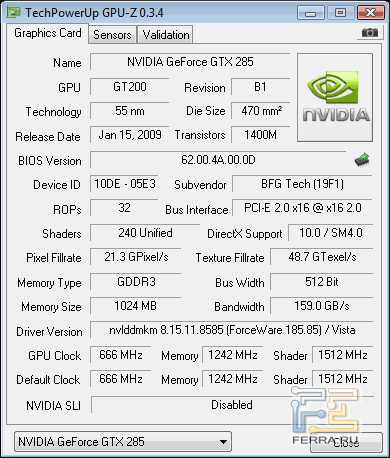Click the GPU Clock value 666 MHz

click(121, 355)
